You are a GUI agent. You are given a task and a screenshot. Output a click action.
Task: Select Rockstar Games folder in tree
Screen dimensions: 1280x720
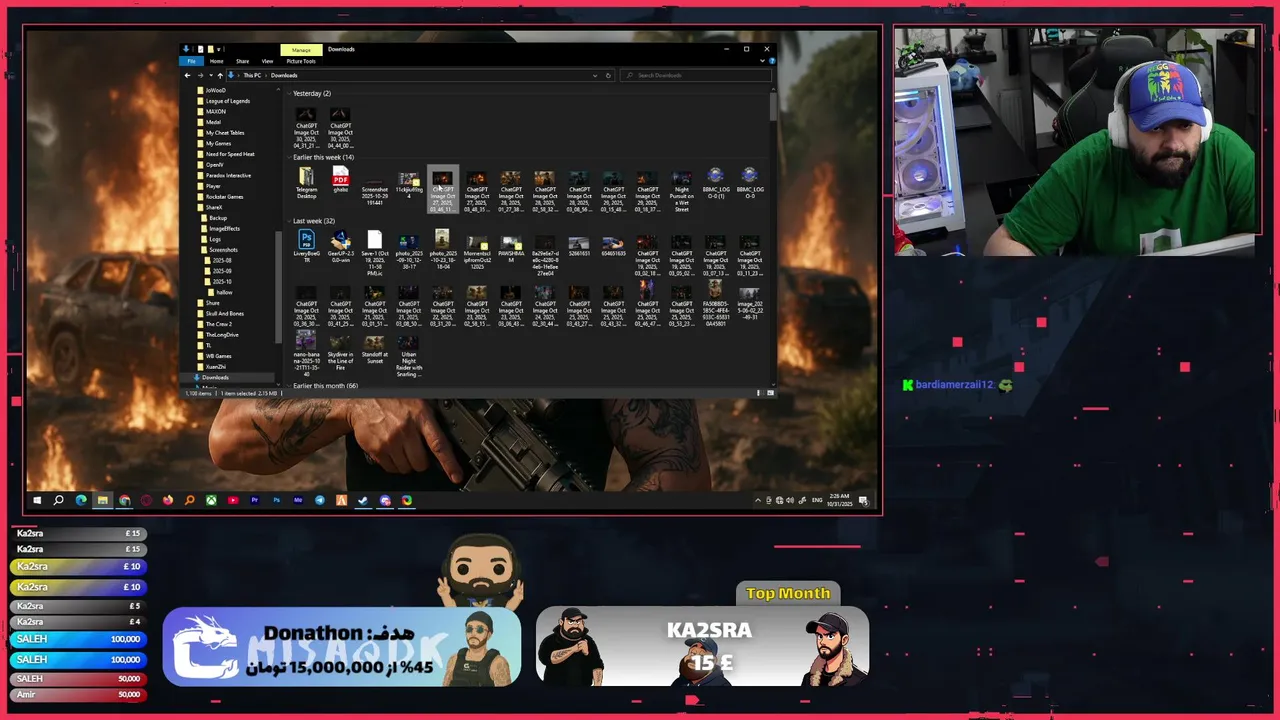point(224,196)
